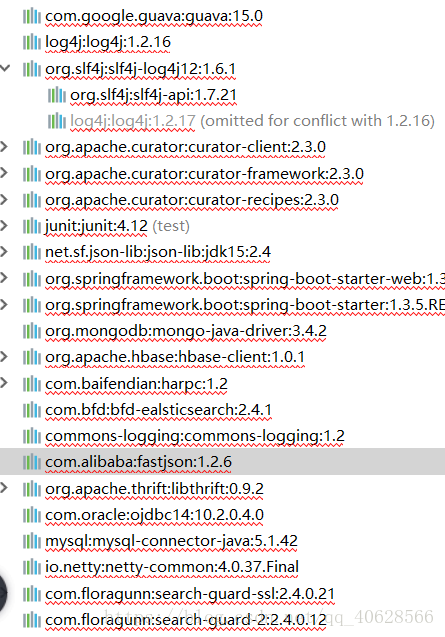The image size is (445, 637).
Task: Select com.floragunn:search-guard-2:2.4.0.12
Action: [186, 620]
